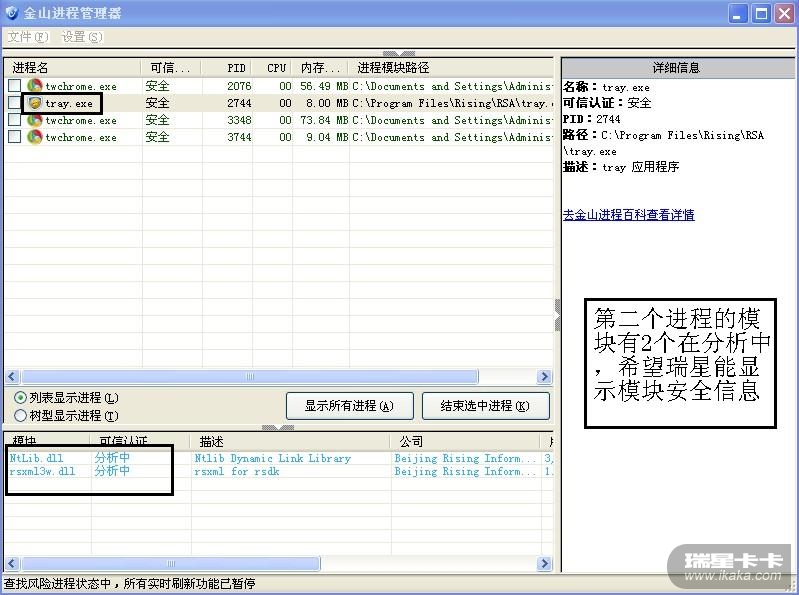Image resolution: width=799 pixels, height=595 pixels.
Task: Click the chrome icon of process PID 3744
Action: coord(35,137)
